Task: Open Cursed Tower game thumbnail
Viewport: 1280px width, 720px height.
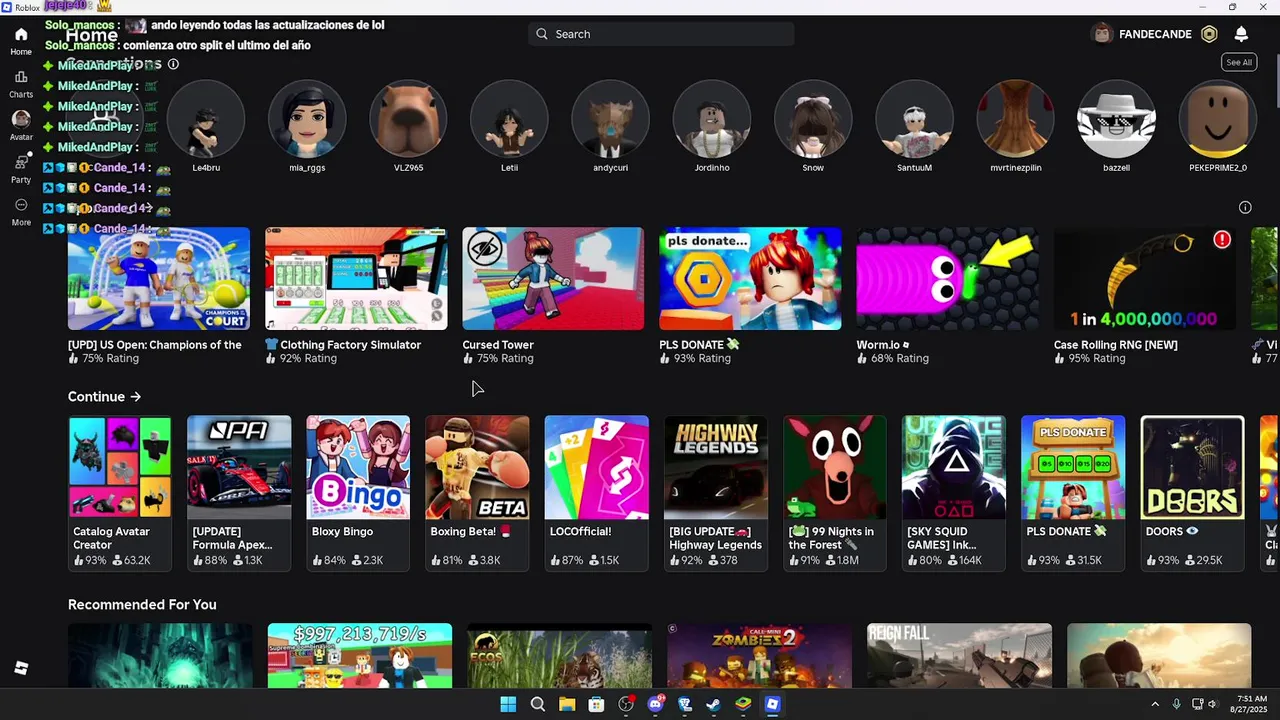Action: [553, 278]
